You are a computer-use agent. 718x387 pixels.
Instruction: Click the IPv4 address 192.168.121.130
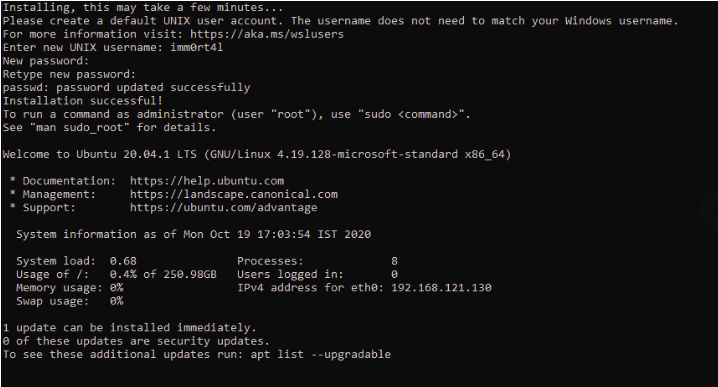coord(441,288)
